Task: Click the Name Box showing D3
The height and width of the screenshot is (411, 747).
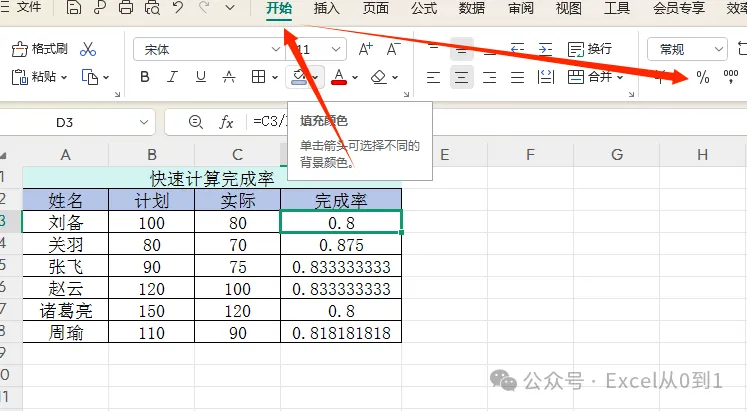Action: pos(65,122)
